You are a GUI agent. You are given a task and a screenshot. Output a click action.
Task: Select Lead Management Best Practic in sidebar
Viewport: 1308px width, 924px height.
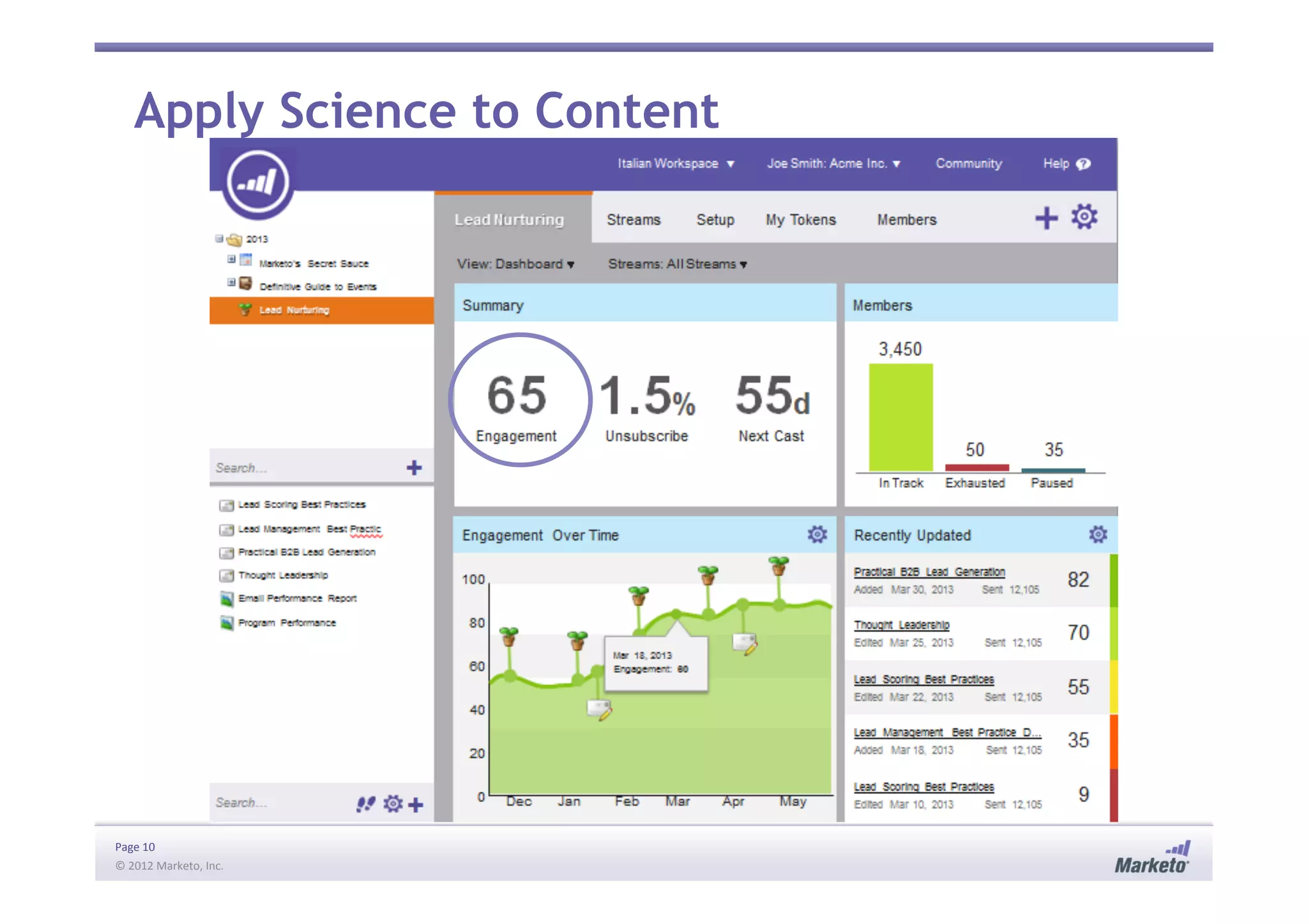click(309, 529)
